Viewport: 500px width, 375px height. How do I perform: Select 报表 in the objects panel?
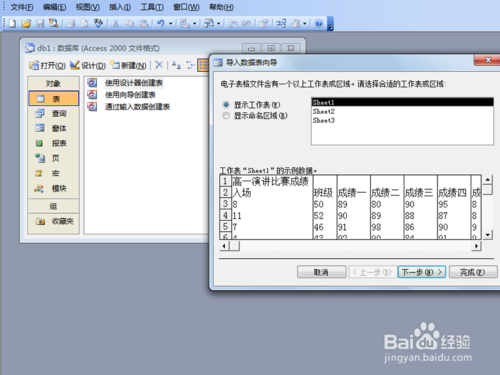click(x=54, y=143)
